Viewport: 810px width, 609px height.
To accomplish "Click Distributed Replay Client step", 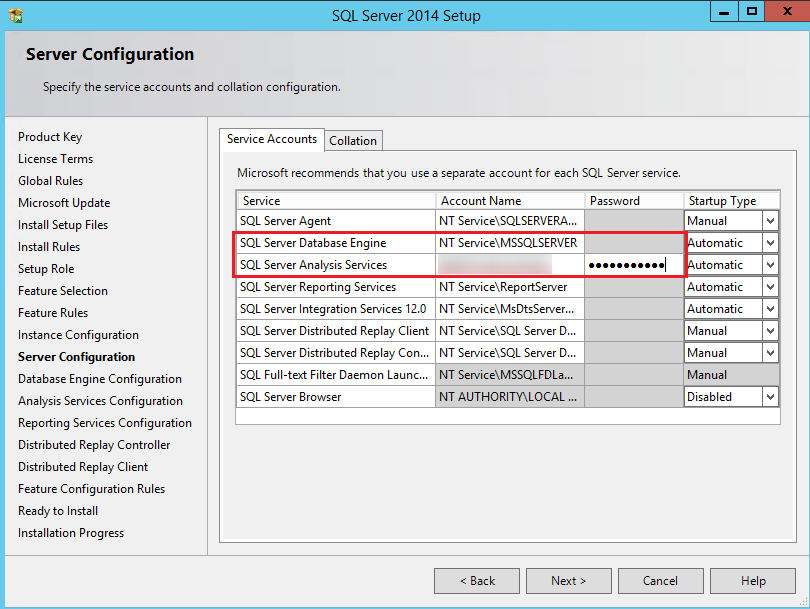I will pos(83,467).
